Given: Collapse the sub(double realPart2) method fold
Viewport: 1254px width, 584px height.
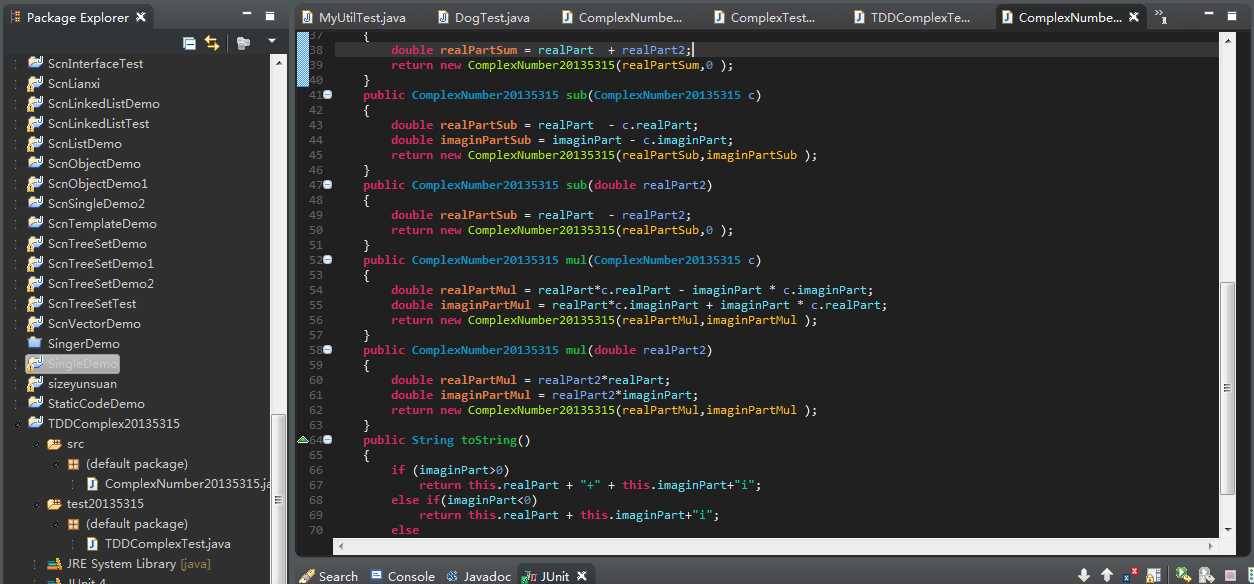Looking at the screenshot, I should [x=327, y=185].
